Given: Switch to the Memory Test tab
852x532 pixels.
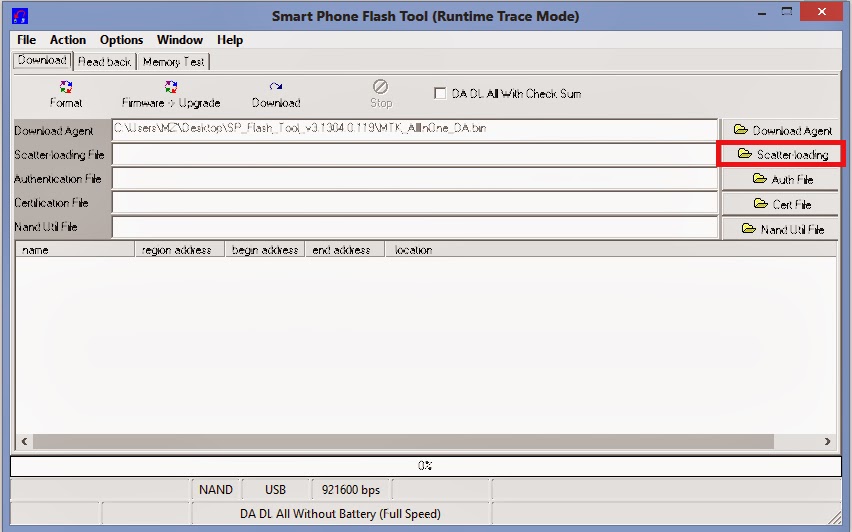Looking at the screenshot, I should [x=173, y=62].
